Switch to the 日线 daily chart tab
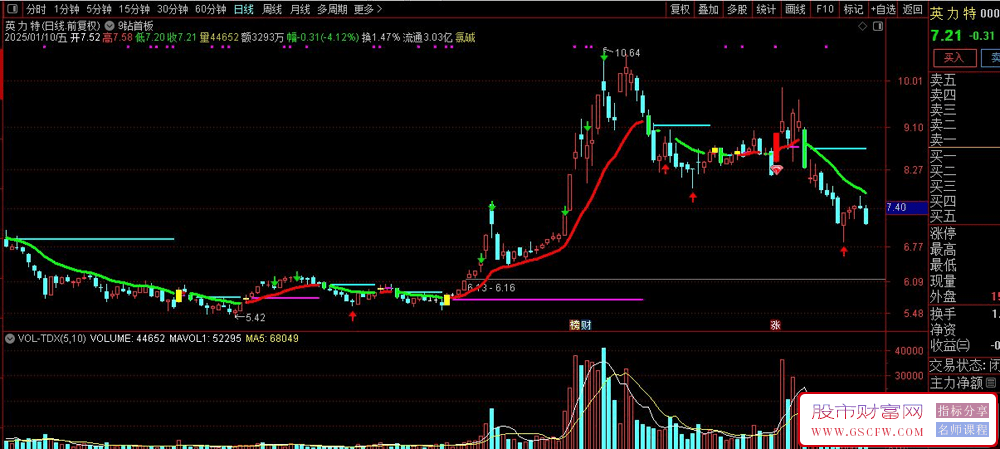The image size is (1000, 449). (x=243, y=10)
